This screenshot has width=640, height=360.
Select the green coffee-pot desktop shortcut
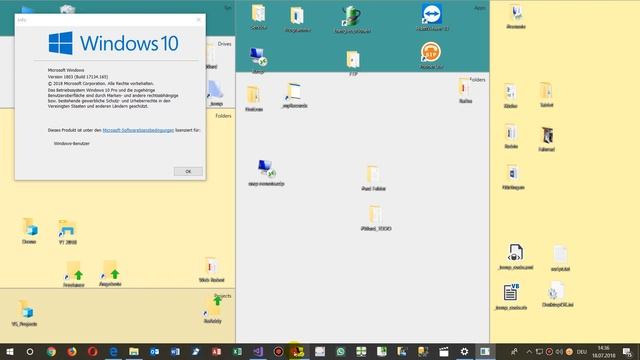point(352,19)
